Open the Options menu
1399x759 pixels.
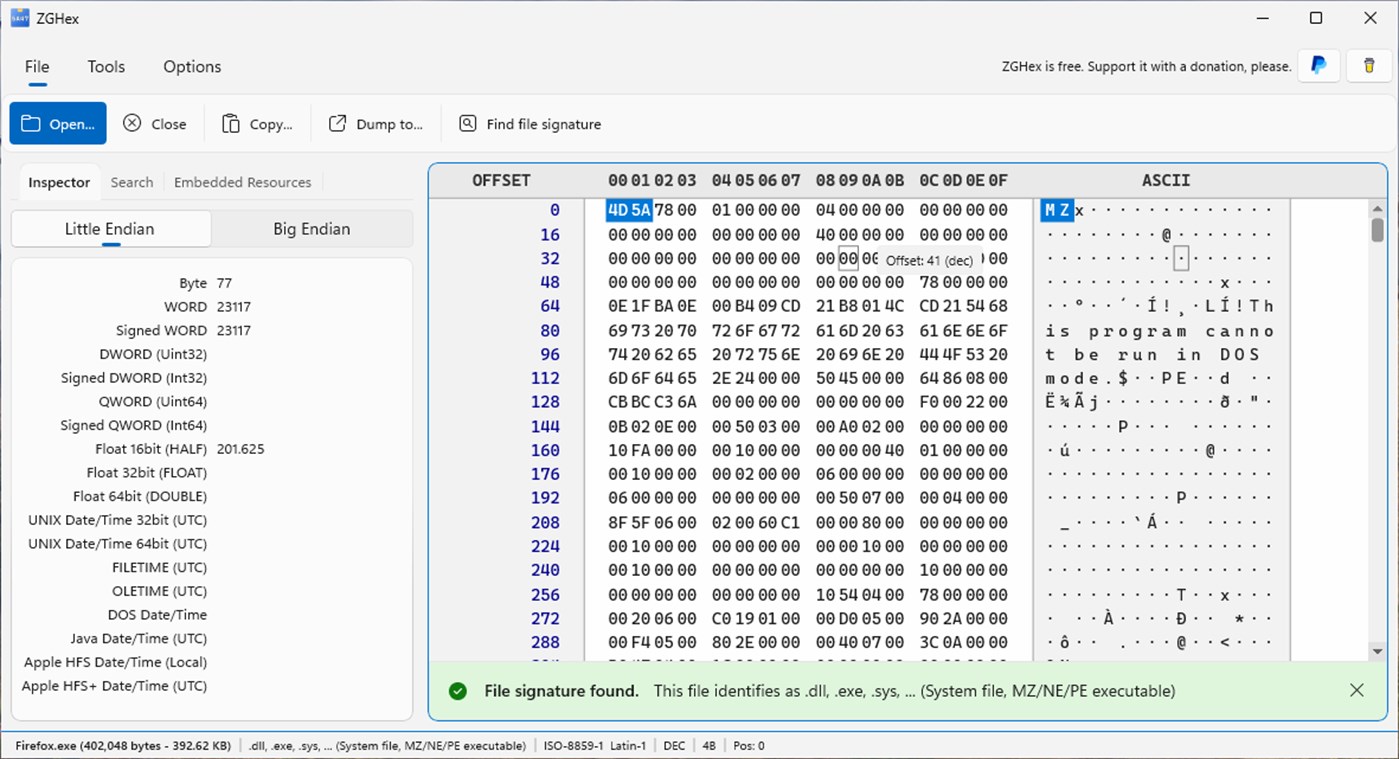pyautogui.click(x=192, y=67)
